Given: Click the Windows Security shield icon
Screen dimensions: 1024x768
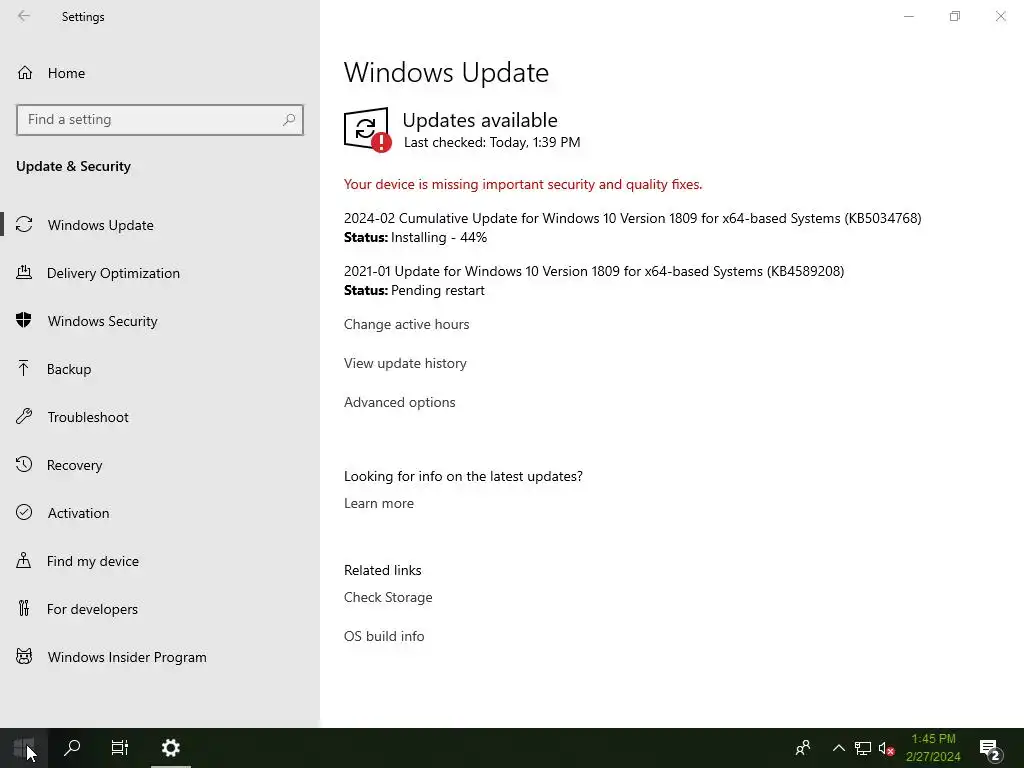Looking at the screenshot, I should coord(24,320).
